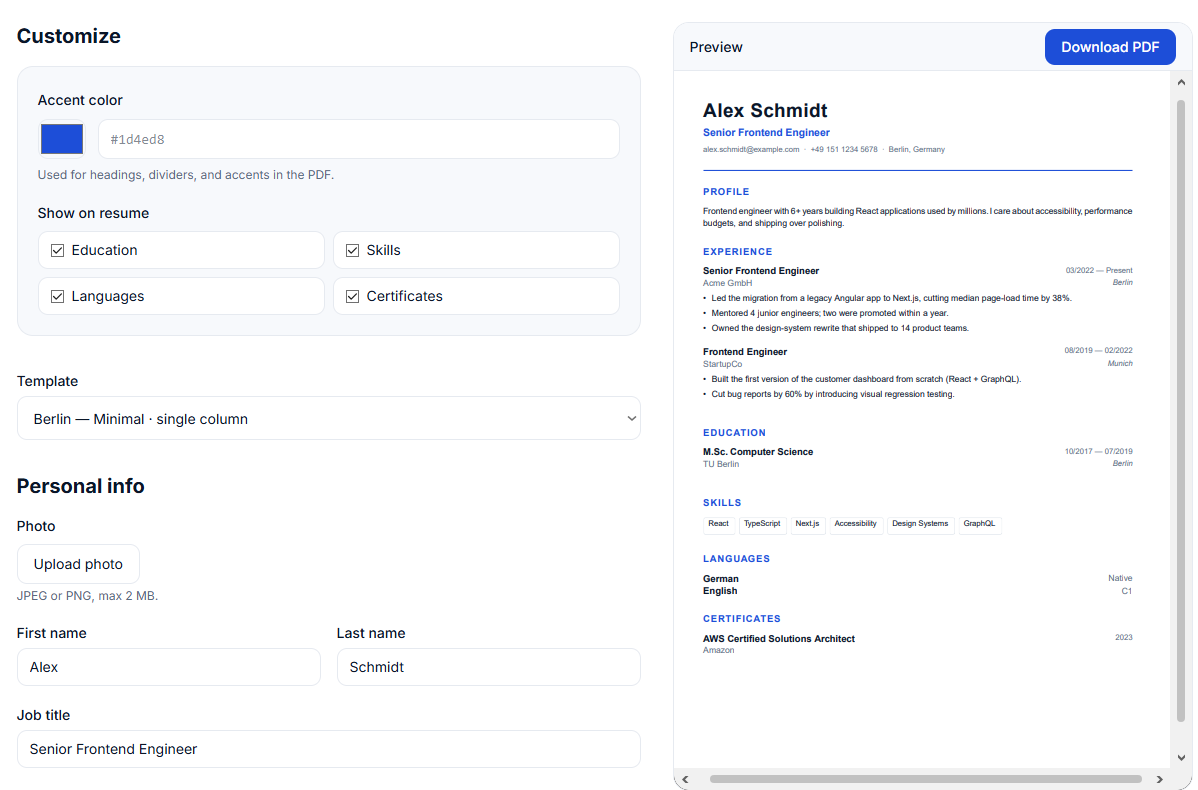Click the Frontend Engineer StartupCo job title
1198x790 pixels.
click(745, 351)
